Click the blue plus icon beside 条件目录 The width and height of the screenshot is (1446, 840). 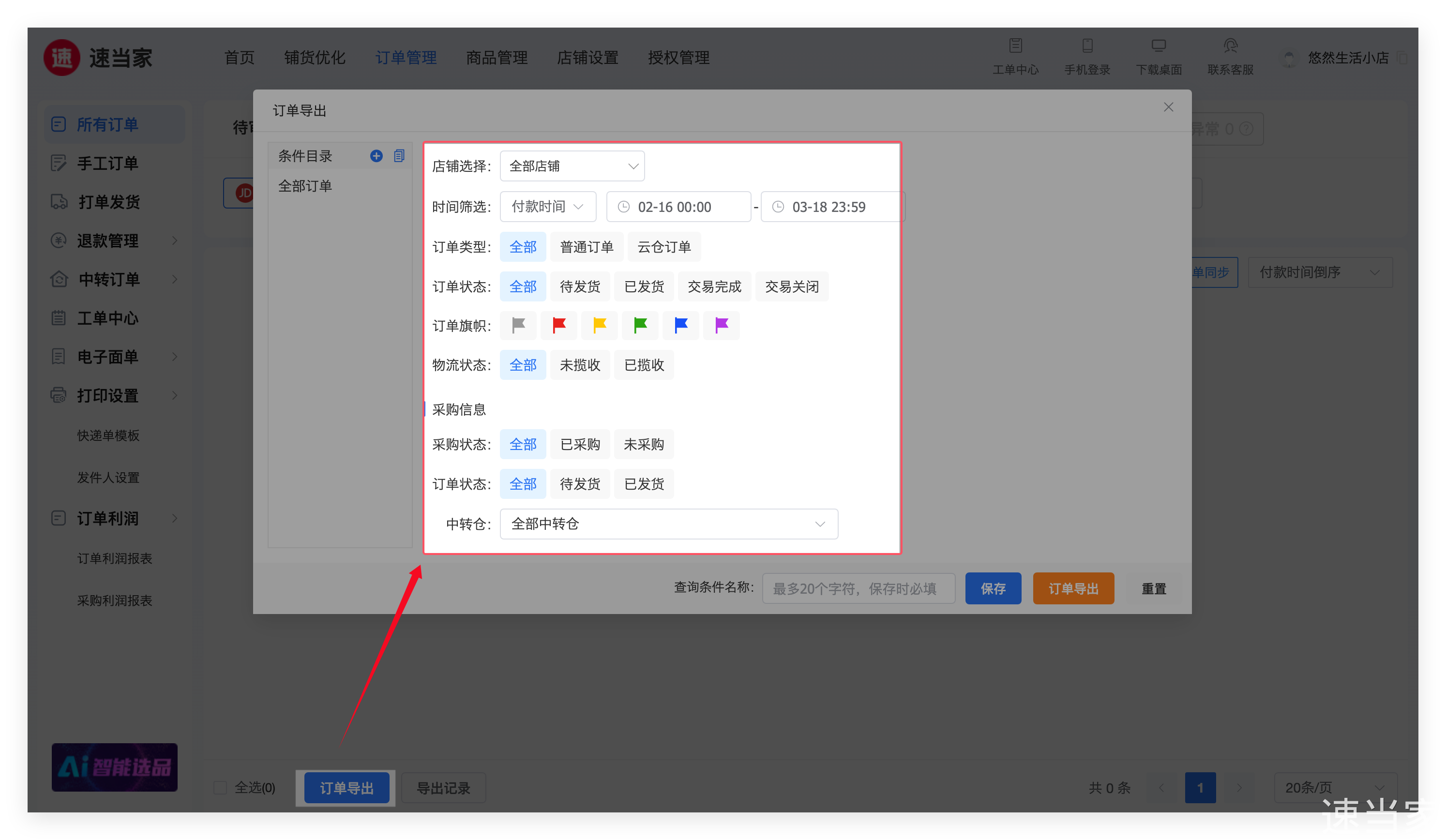pos(376,156)
